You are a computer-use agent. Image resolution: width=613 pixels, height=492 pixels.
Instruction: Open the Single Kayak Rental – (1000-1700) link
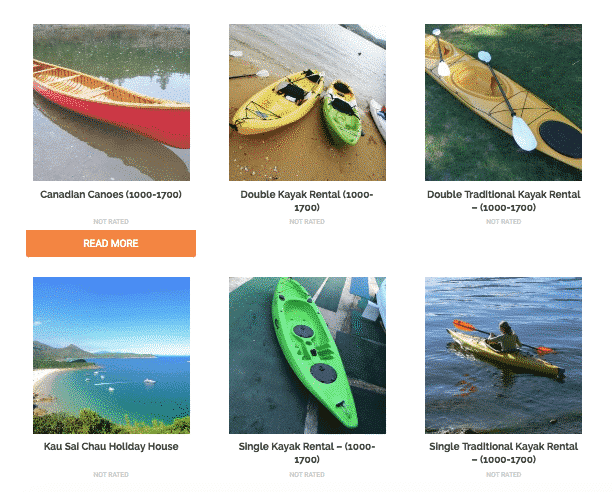[x=307, y=453]
